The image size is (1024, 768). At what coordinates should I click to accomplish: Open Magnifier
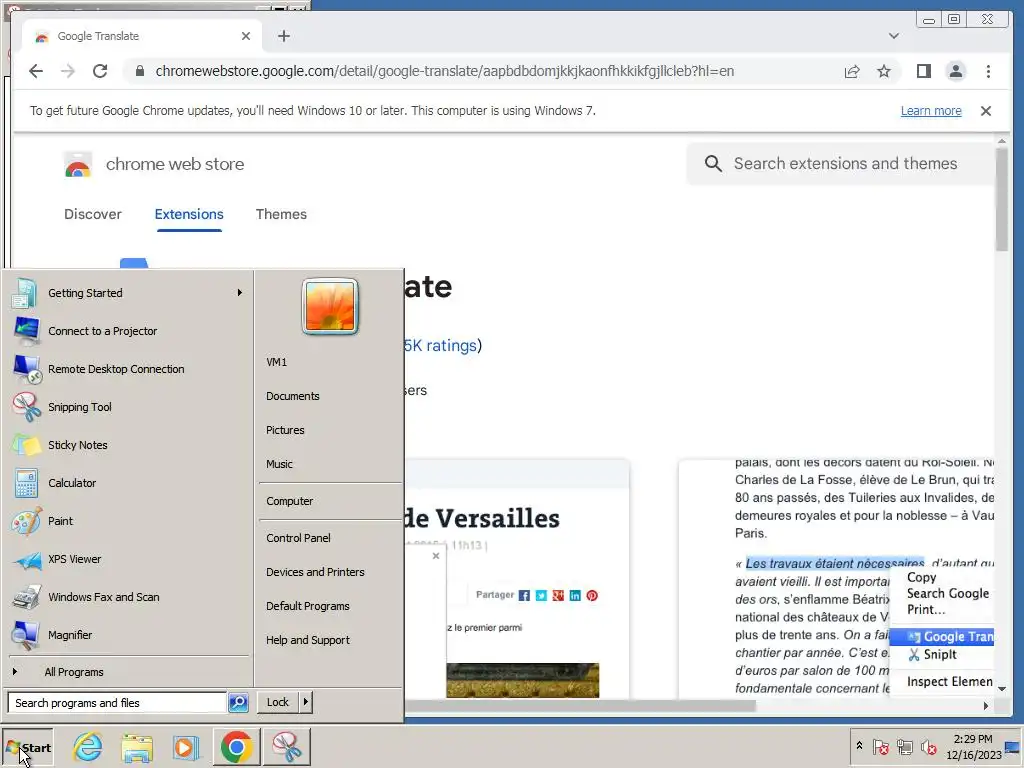[x=127, y=635]
